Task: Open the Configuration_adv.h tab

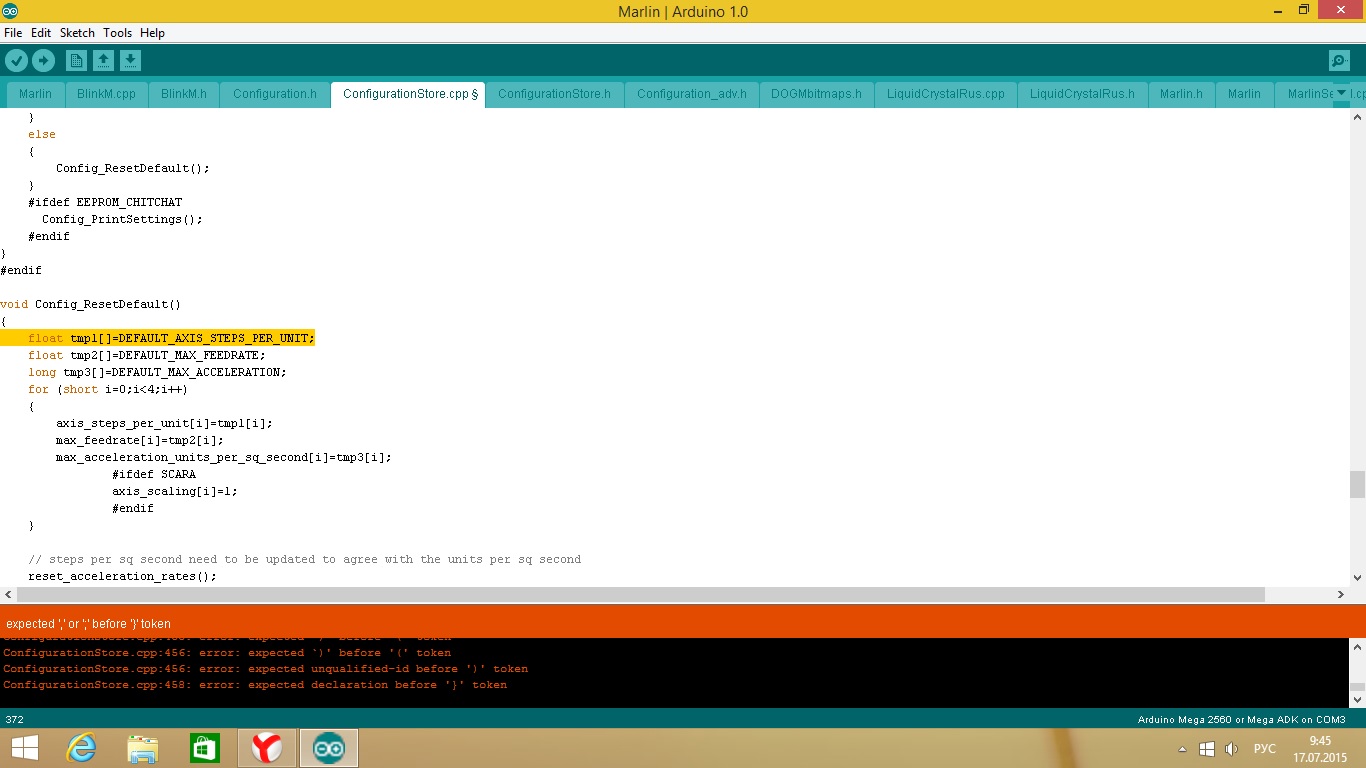Action: click(x=692, y=94)
